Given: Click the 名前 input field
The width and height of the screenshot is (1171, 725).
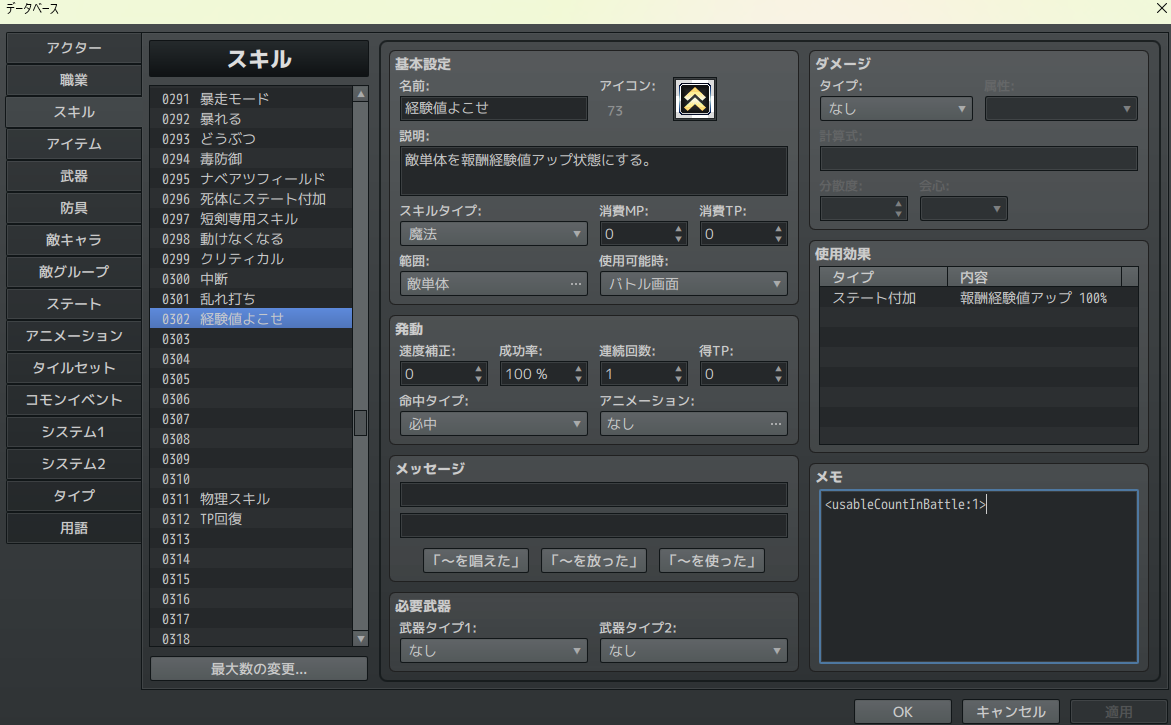Looking at the screenshot, I should (493, 108).
